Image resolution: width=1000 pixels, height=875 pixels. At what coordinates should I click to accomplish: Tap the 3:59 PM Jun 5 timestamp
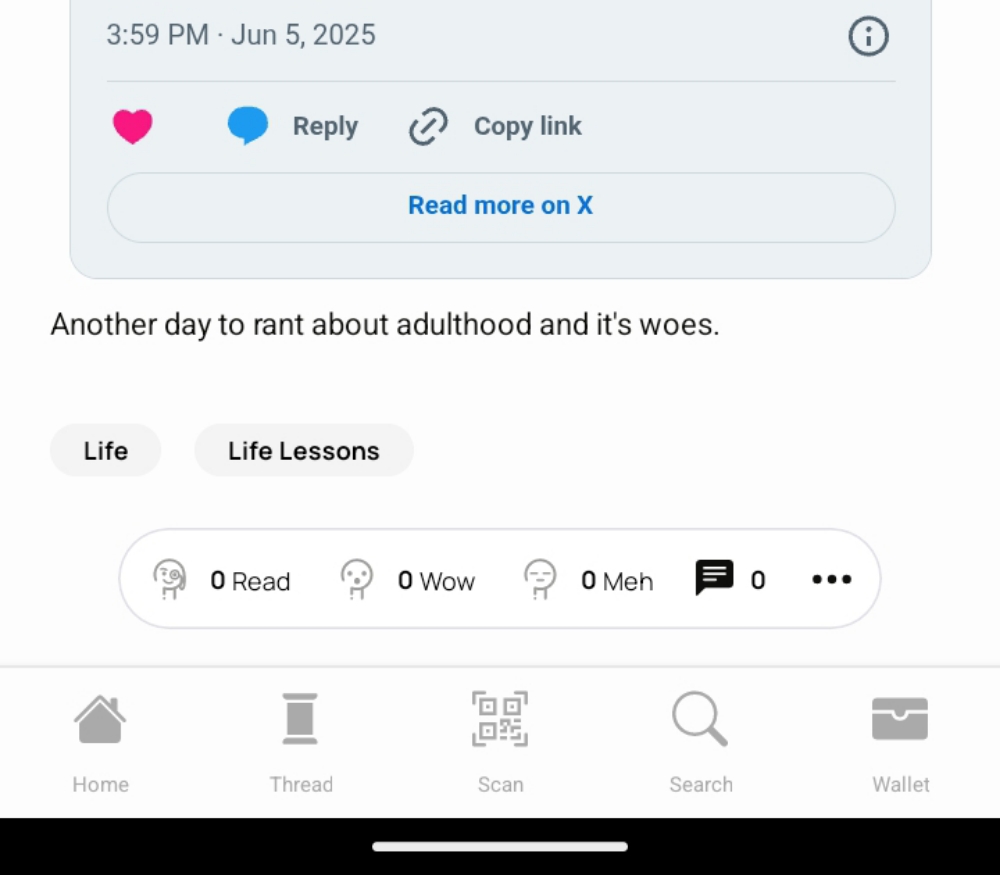coord(240,35)
